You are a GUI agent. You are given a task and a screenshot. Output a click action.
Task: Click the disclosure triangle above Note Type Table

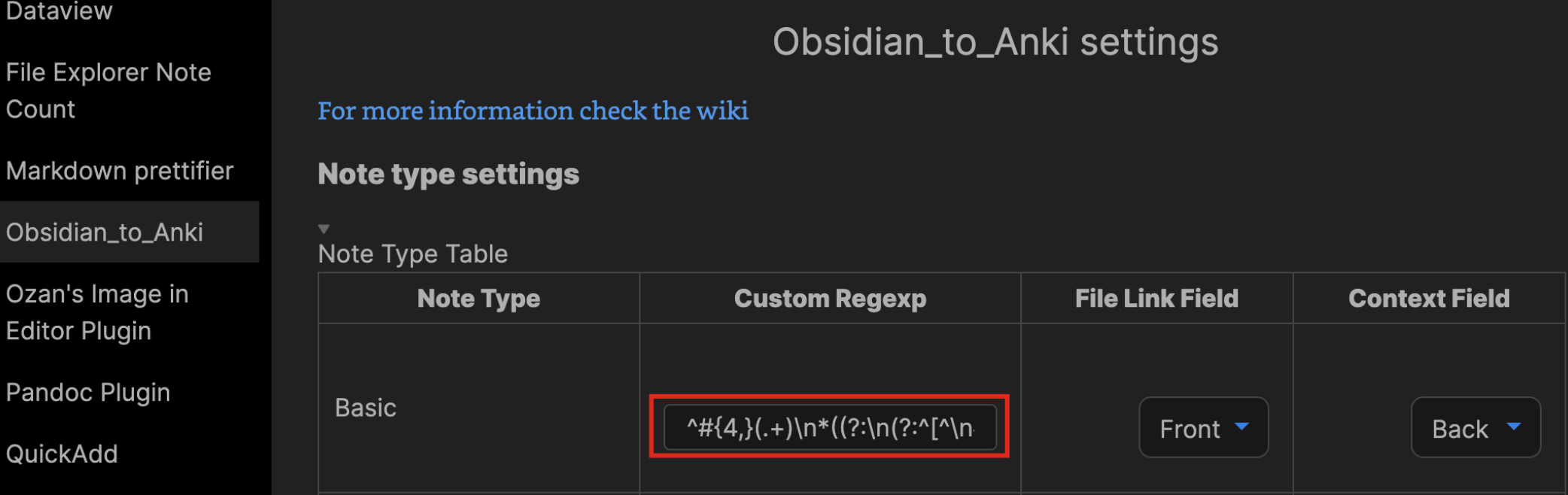tap(324, 227)
